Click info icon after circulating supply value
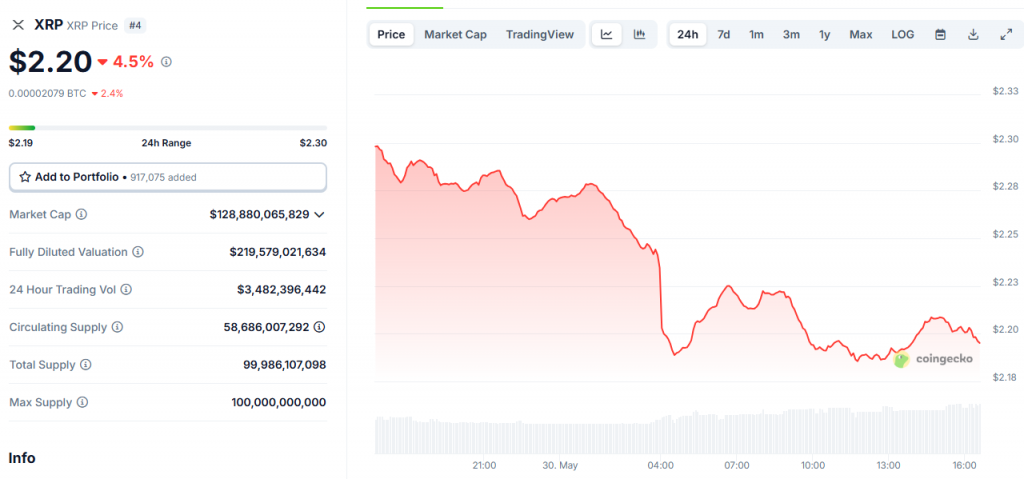Viewport: 1024px width, 479px height. (319, 327)
